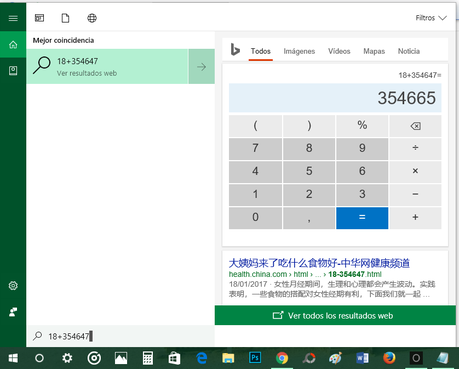The image size is (459, 369).
Task: Switch to the Mapas tab
Action: pyautogui.click(x=374, y=51)
